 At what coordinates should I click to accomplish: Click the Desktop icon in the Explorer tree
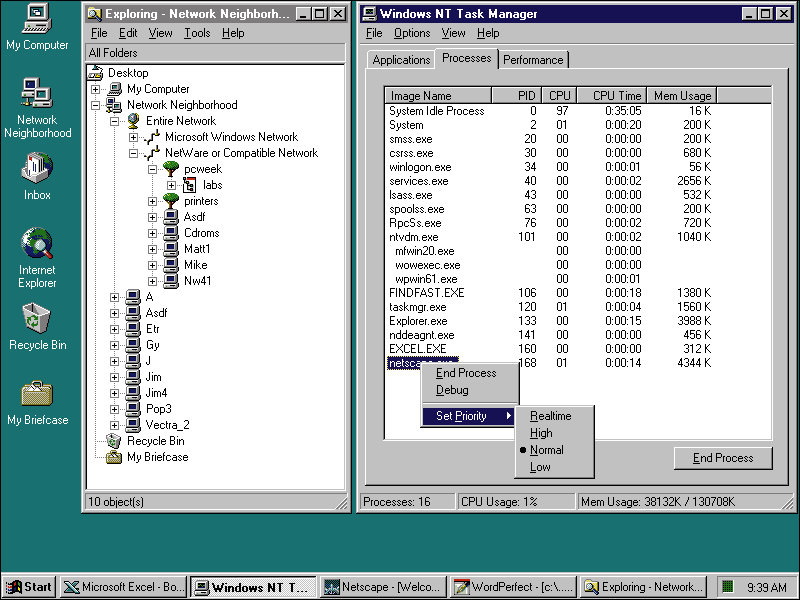(95, 72)
